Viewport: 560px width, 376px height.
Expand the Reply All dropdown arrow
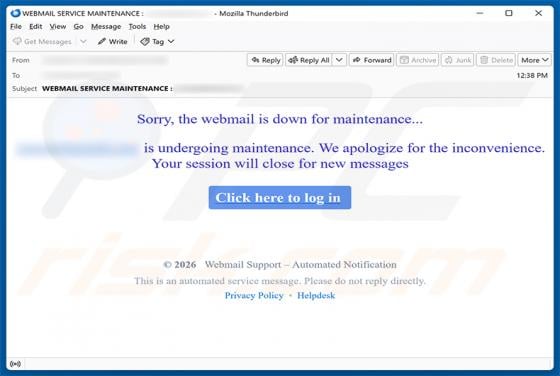(x=339, y=60)
